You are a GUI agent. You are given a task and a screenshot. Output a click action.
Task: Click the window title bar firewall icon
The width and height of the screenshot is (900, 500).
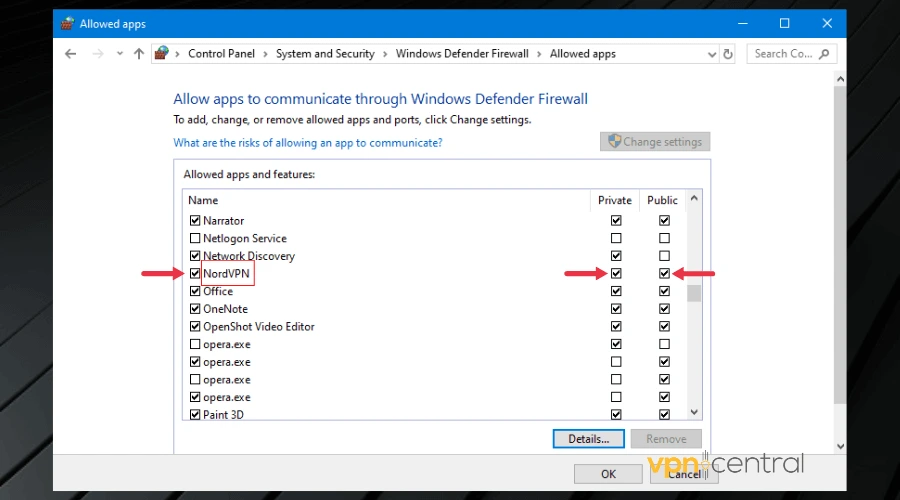67,23
